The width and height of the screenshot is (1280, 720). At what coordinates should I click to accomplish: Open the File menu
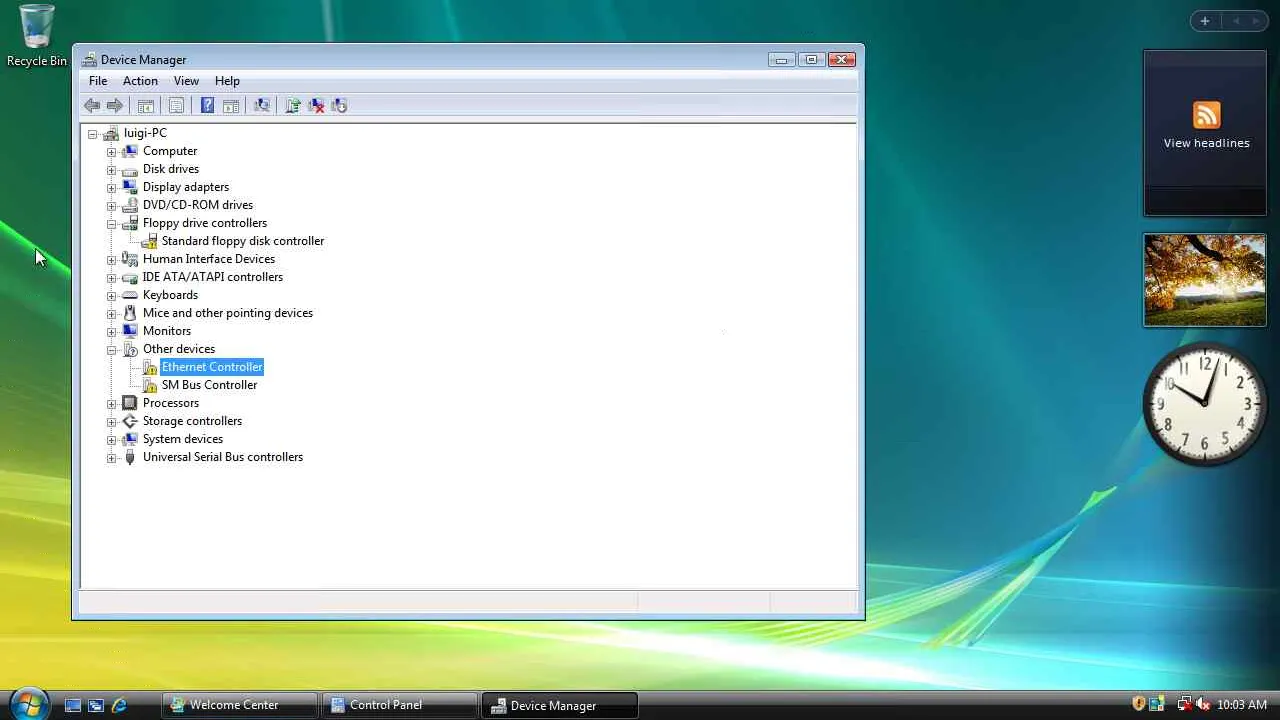(x=98, y=81)
